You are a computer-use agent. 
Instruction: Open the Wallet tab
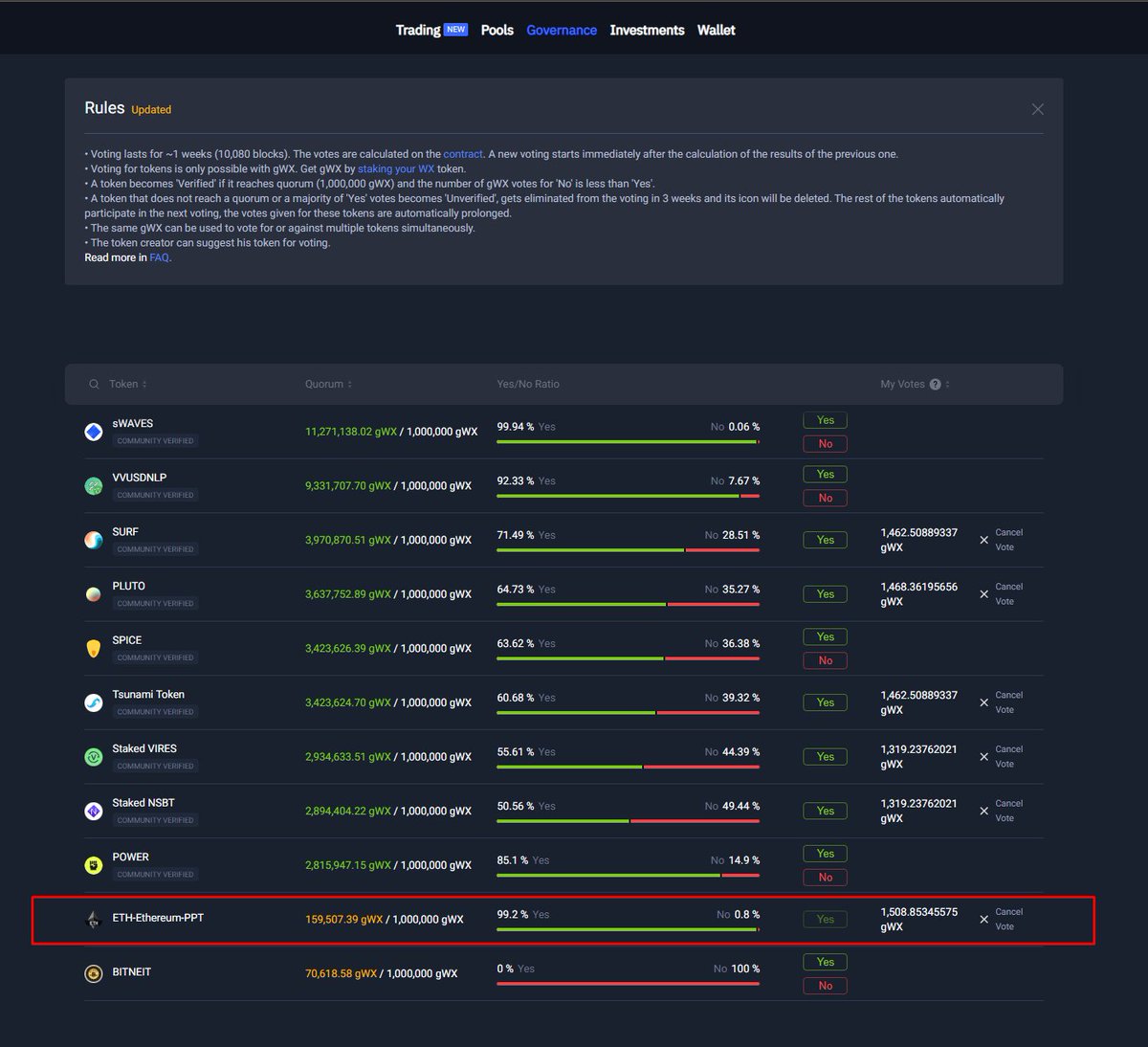pos(717,31)
